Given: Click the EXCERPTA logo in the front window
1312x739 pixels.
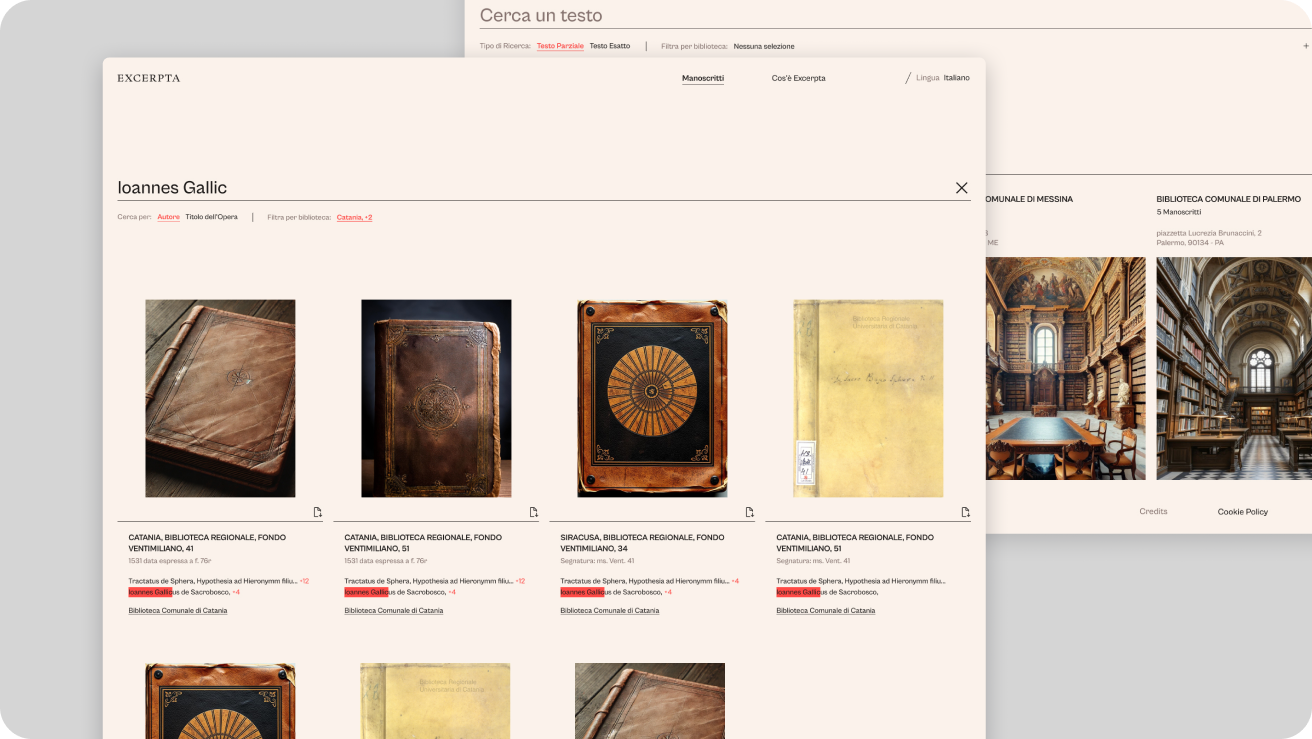Looking at the screenshot, I should pos(149,78).
